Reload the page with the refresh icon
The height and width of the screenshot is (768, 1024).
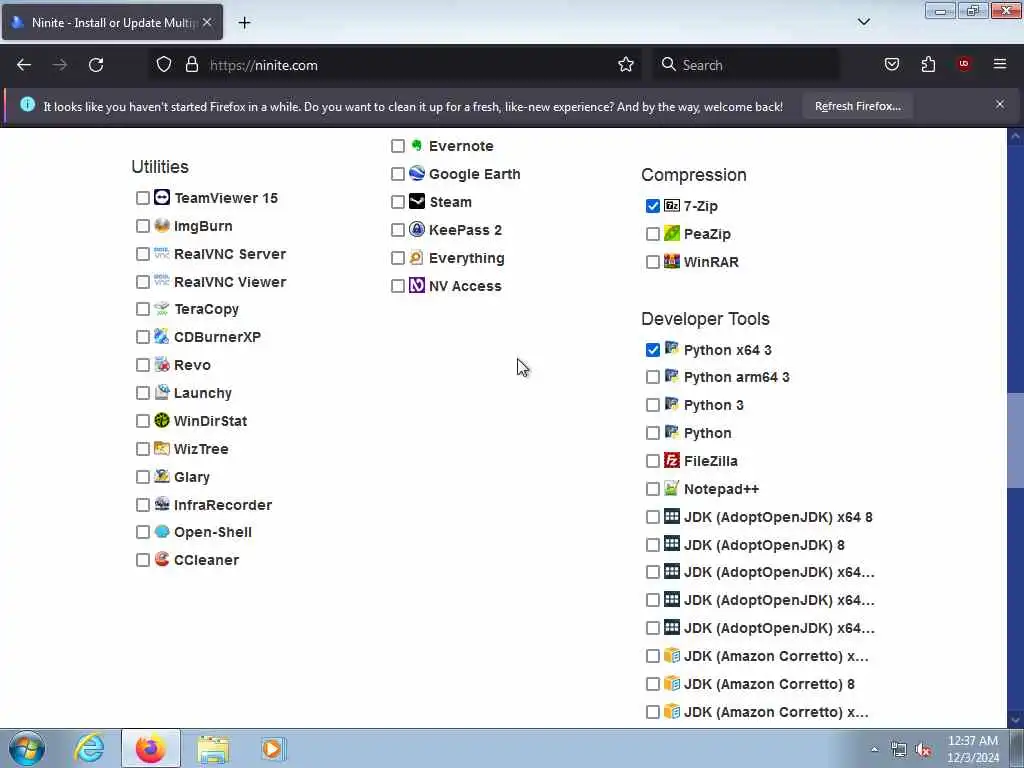96,65
